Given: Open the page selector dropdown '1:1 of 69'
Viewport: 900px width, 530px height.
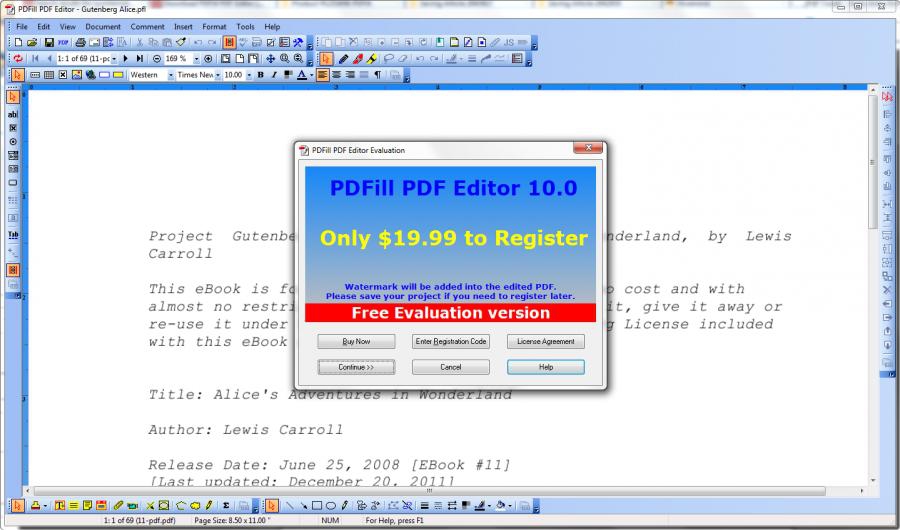Looking at the screenshot, I should pos(114,59).
